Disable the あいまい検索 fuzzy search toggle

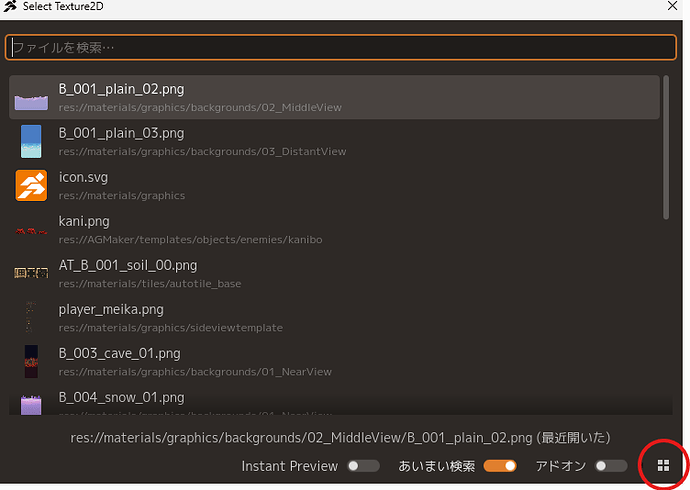(x=500, y=466)
